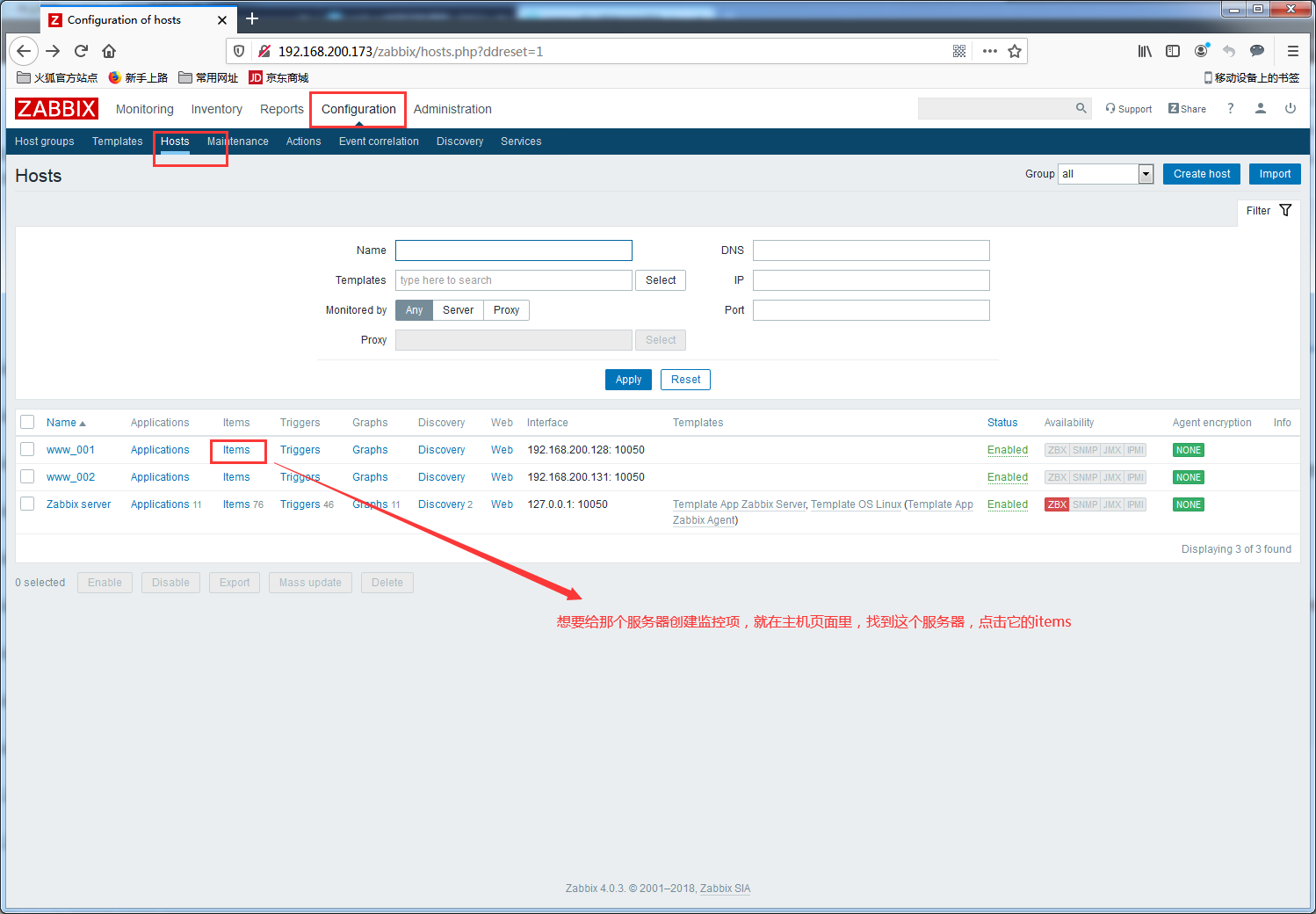
Task: Set Monitored by to Any
Action: point(414,310)
